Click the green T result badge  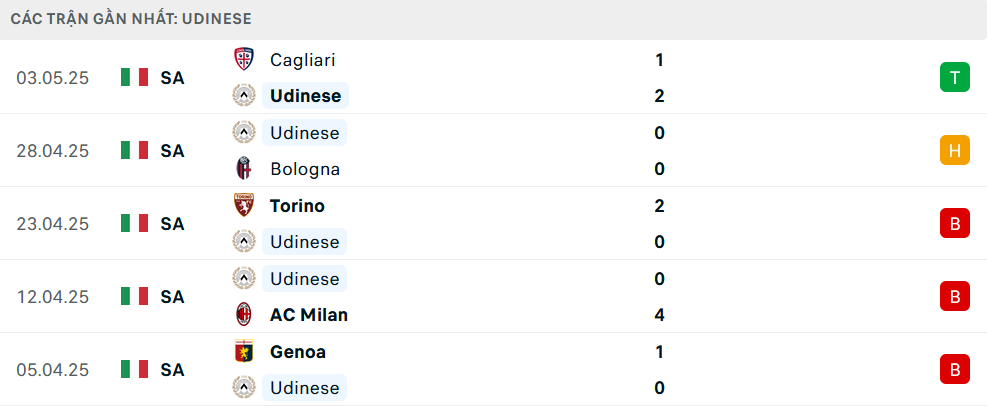tap(955, 77)
